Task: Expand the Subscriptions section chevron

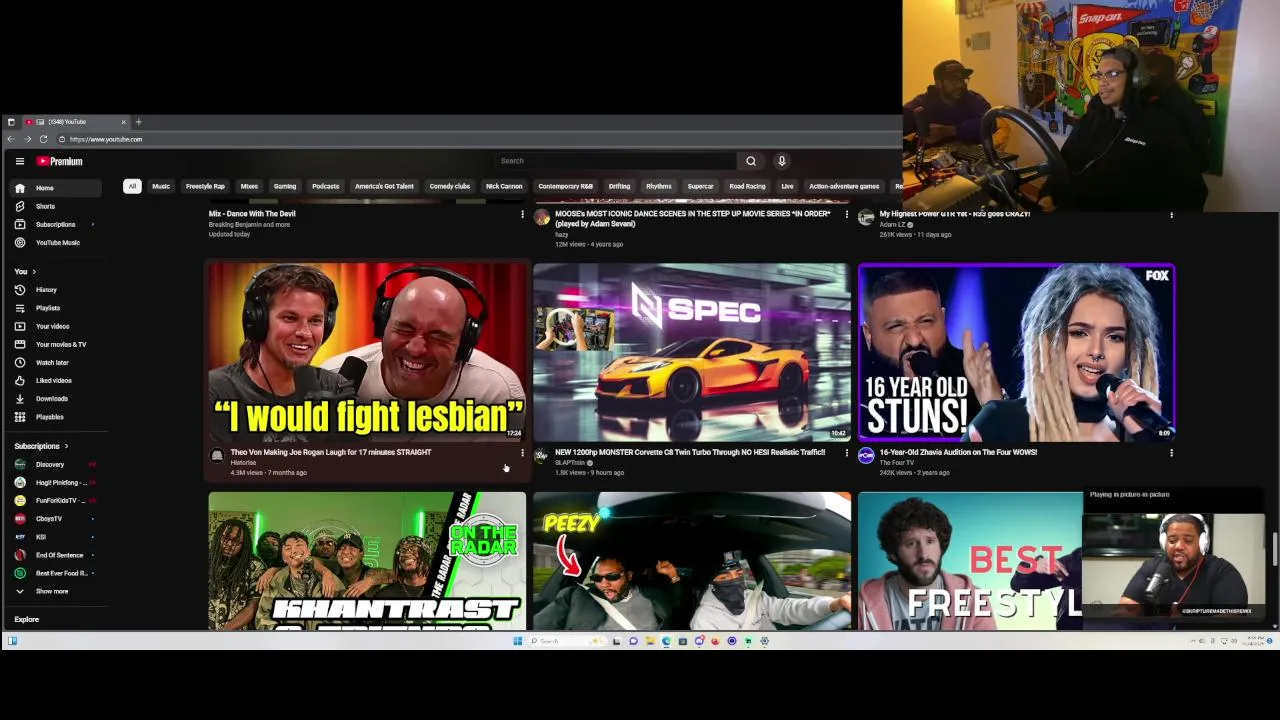Action: point(66,446)
